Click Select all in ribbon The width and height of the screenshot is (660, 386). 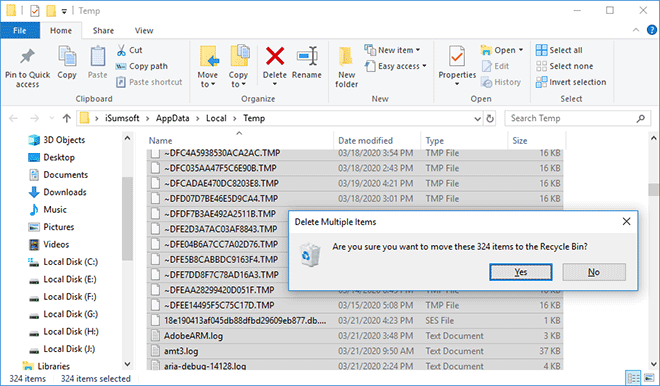click(559, 50)
